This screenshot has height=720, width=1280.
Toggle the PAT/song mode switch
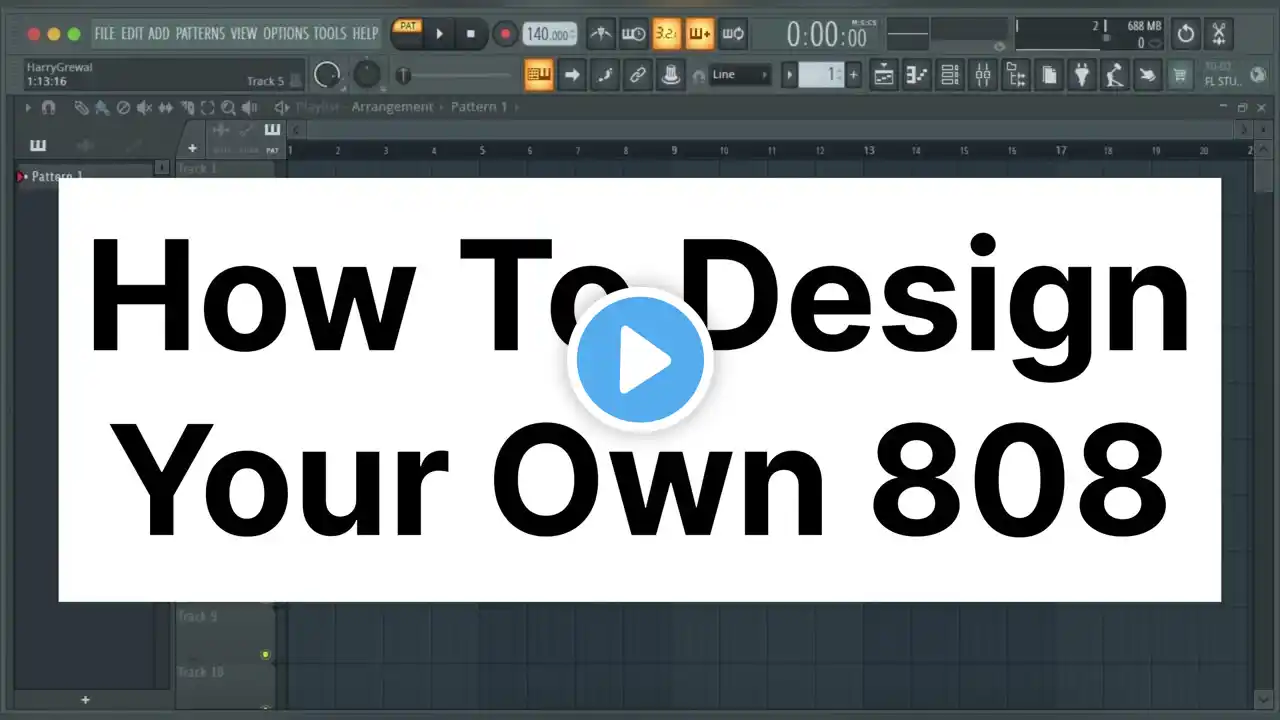[406, 33]
